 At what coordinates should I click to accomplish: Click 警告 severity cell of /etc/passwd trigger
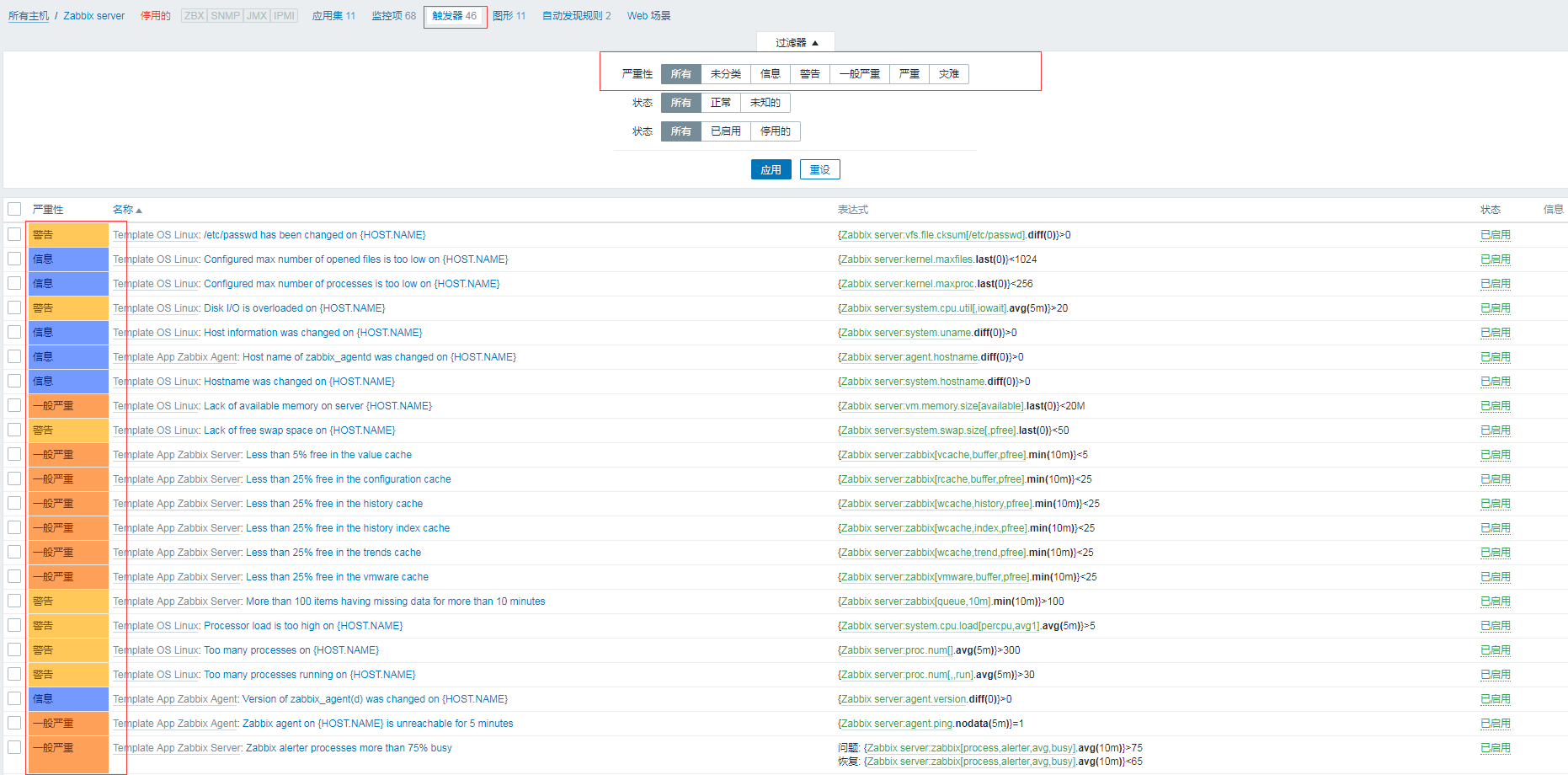point(68,235)
